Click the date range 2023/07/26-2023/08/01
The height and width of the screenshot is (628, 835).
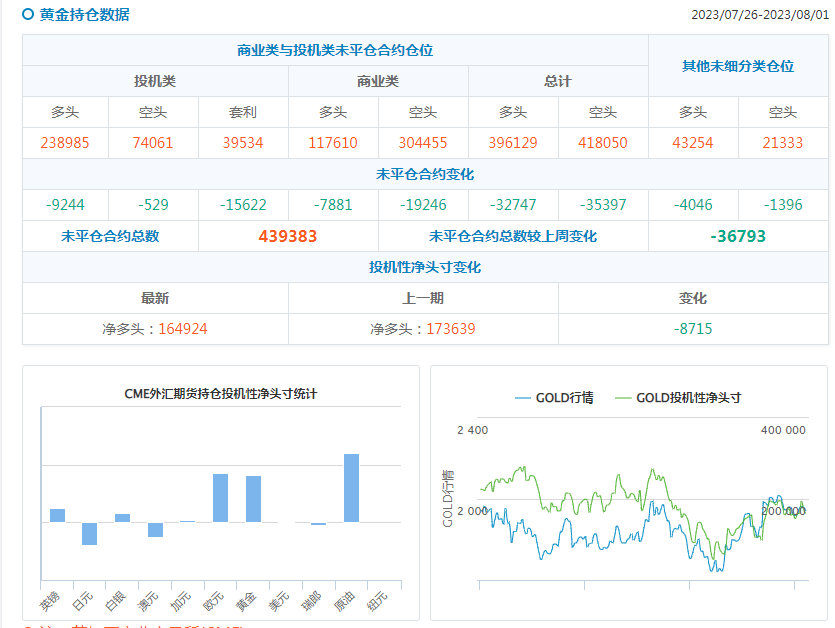tap(759, 15)
